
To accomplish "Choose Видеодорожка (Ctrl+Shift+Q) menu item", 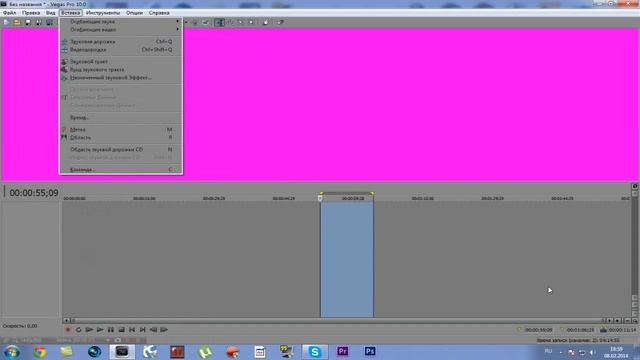I will click(121, 49).
